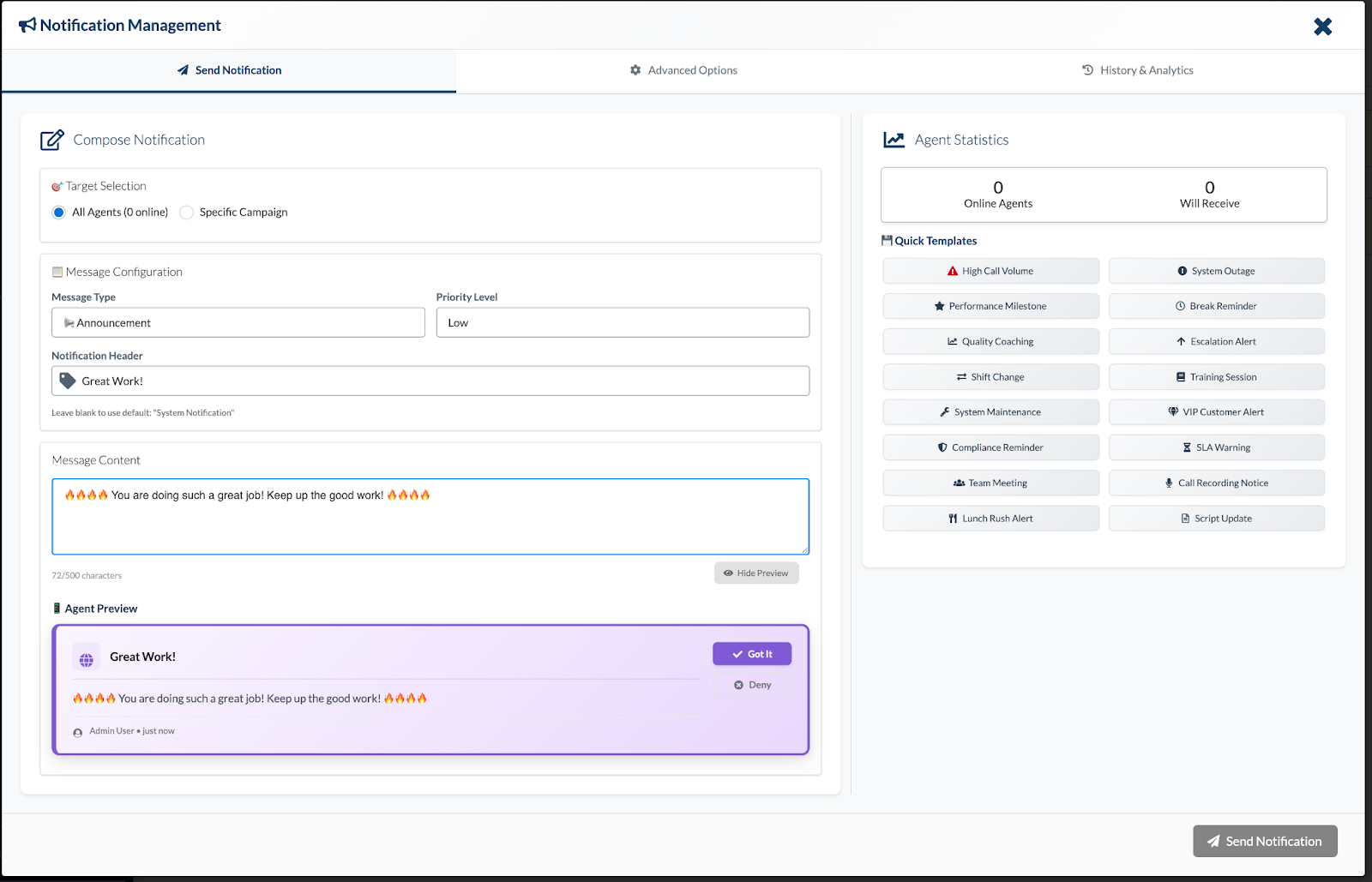Expand the System Outage quick template
This screenshot has height=882, width=1372.
pos(1216,270)
